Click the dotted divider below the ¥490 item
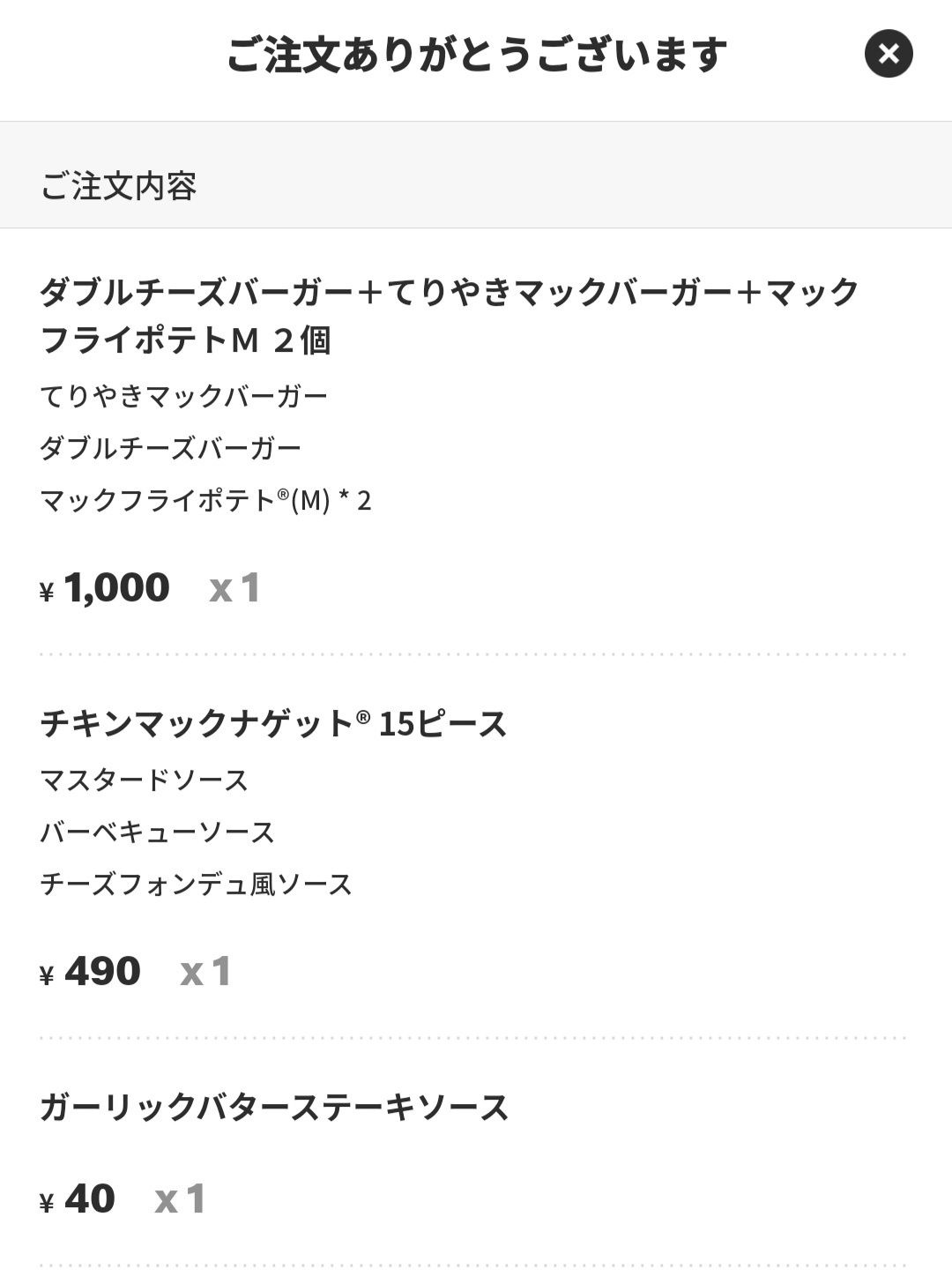 point(472,1038)
